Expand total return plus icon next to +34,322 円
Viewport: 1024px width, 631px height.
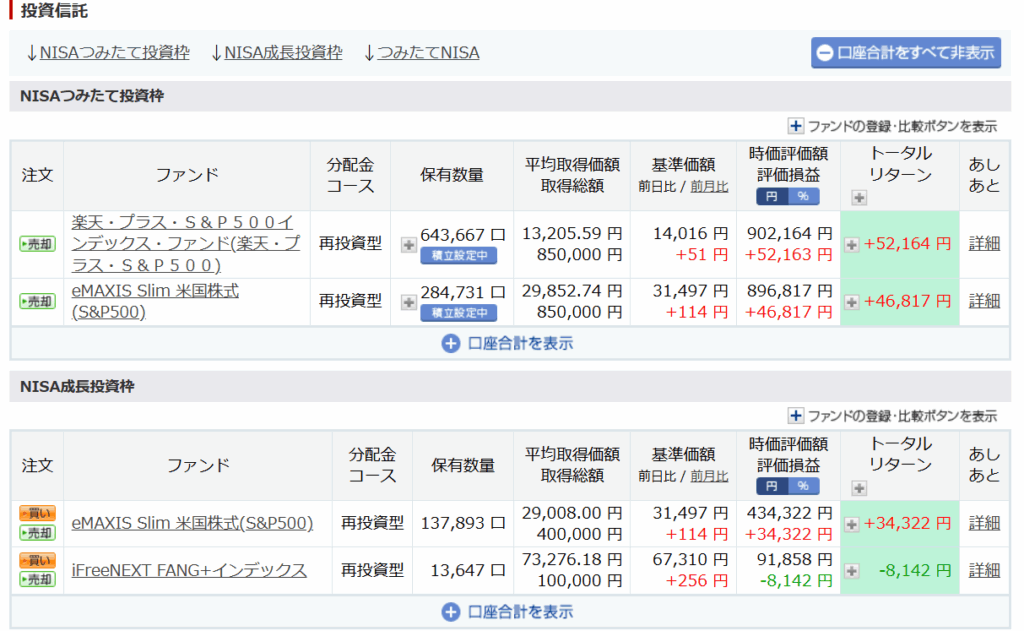tap(851, 524)
